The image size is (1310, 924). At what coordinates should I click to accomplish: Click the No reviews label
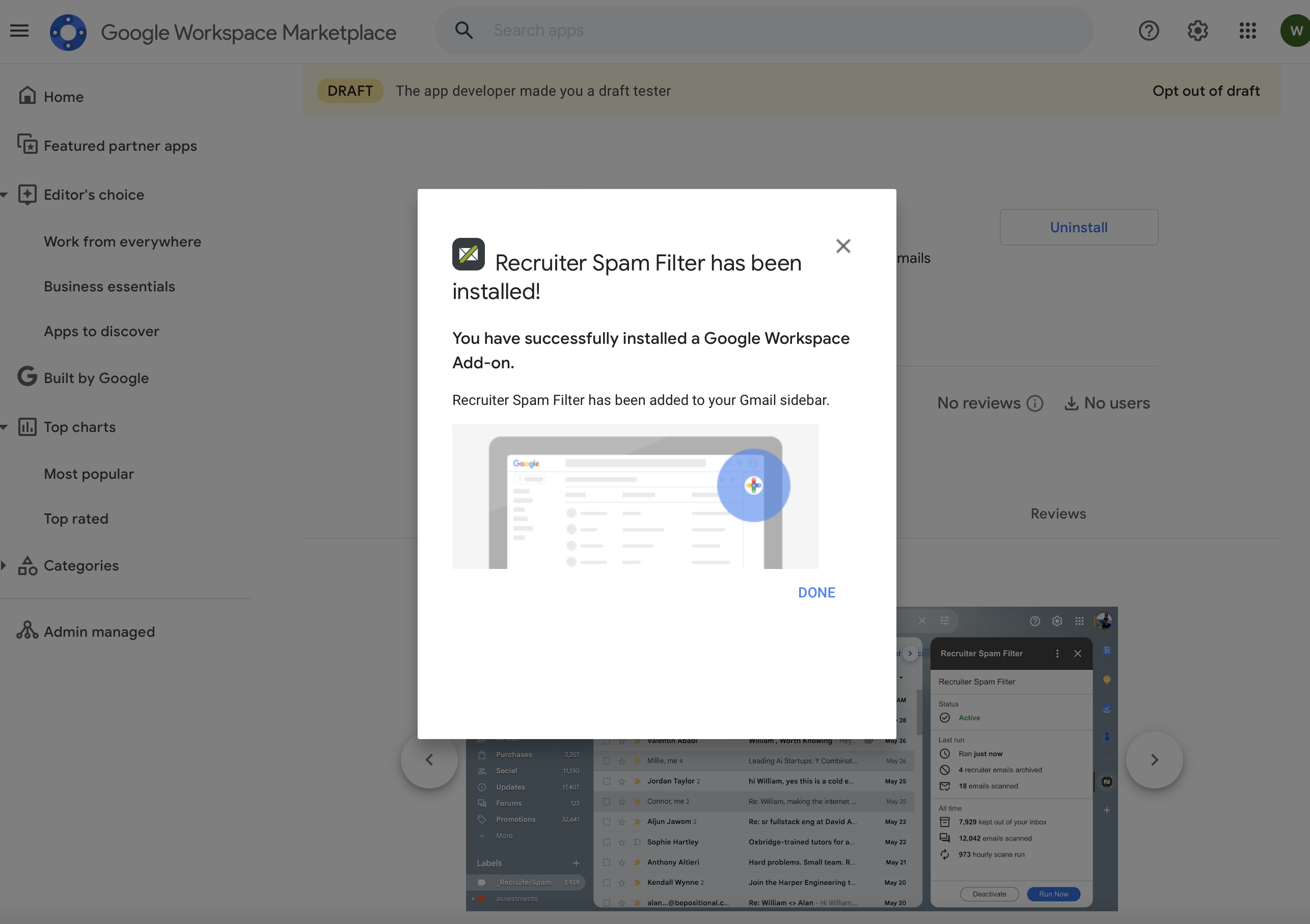(979, 403)
